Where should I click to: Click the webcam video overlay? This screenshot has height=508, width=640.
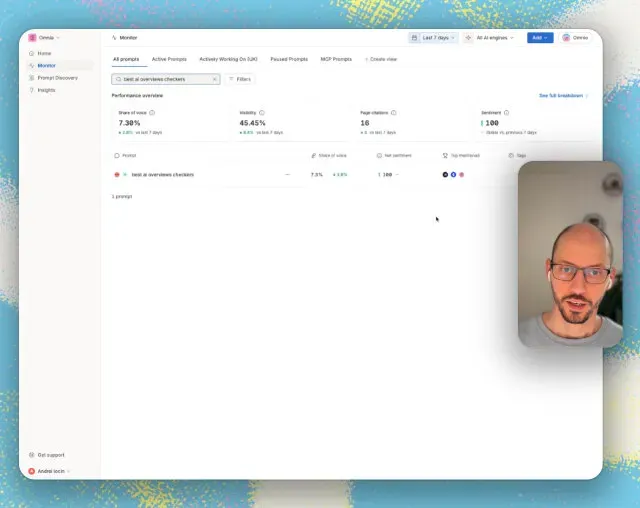[570, 254]
